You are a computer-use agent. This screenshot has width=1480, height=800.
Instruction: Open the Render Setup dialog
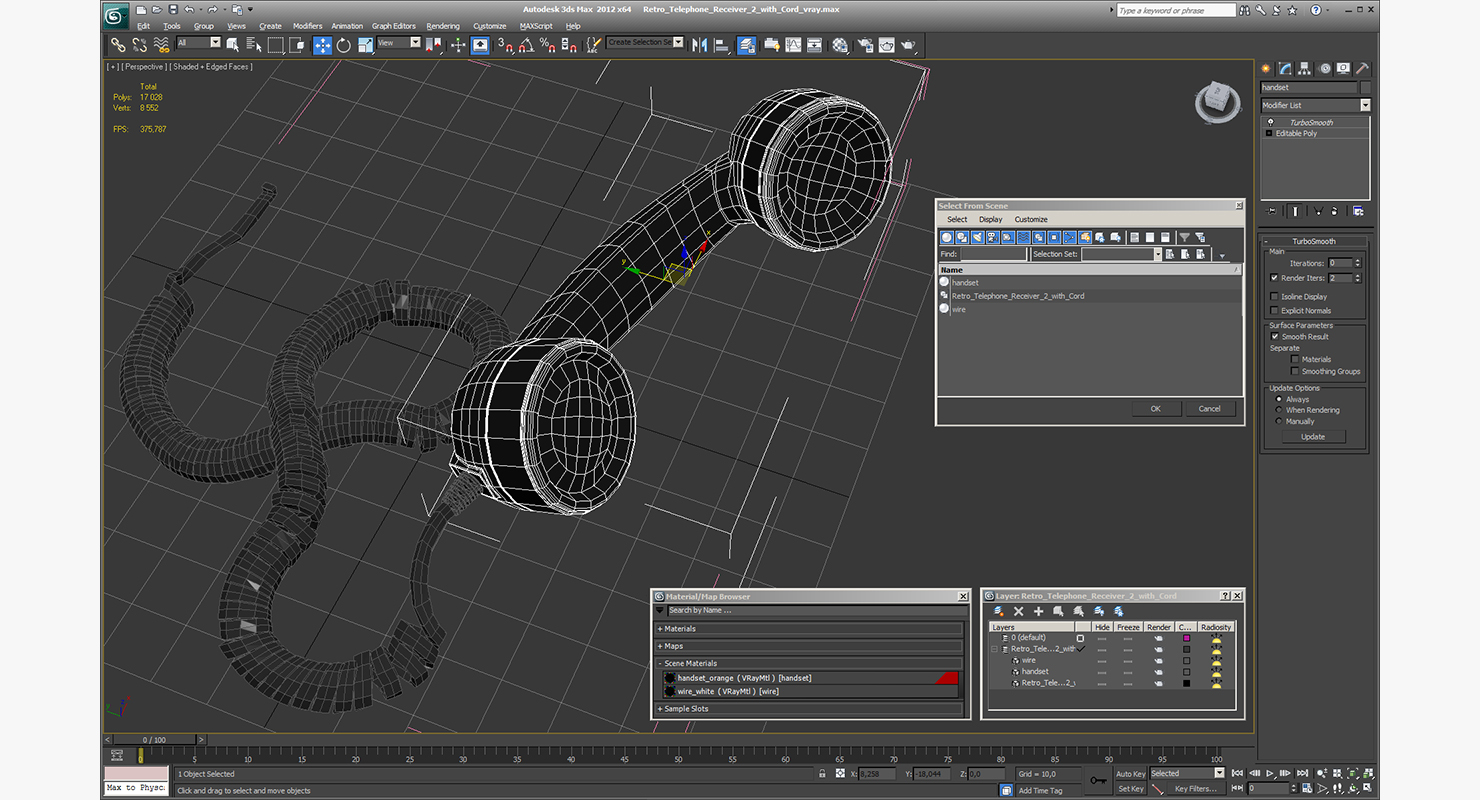point(865,45)
